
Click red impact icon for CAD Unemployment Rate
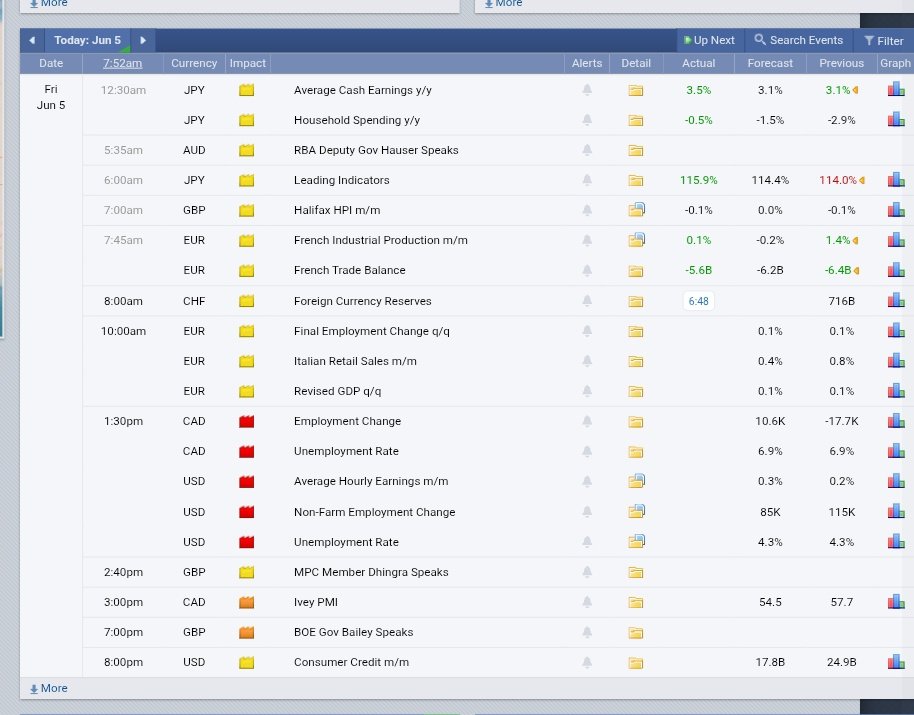click(x=247, y=451)
